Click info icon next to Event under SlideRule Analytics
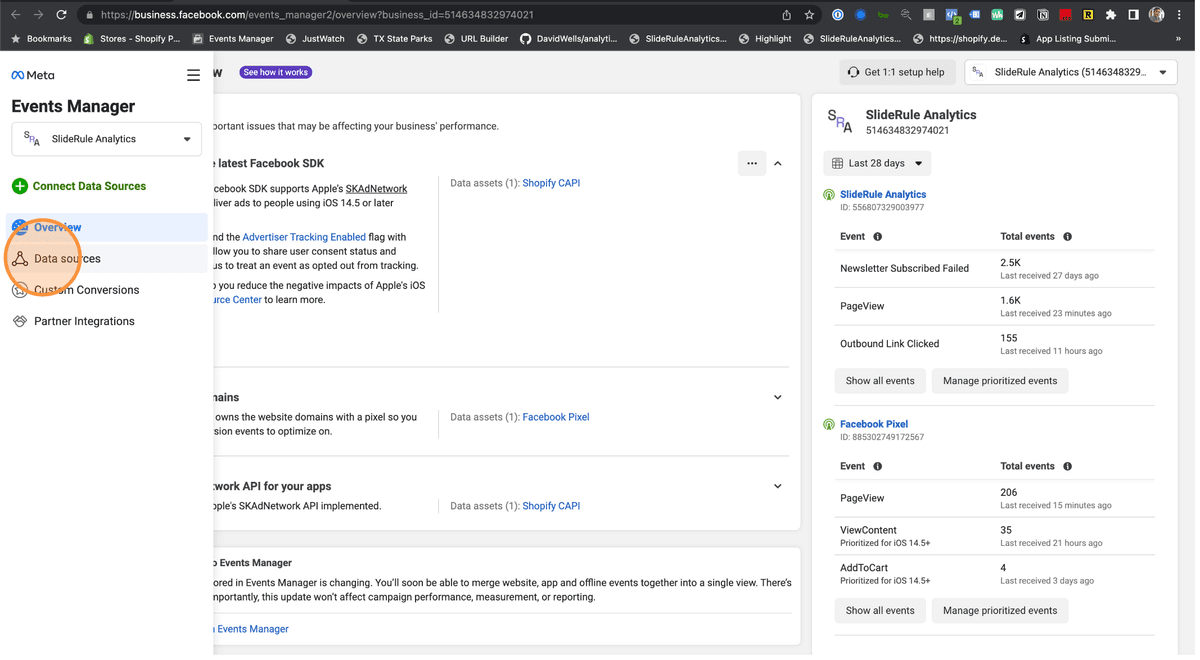 [x=878, y=237]
